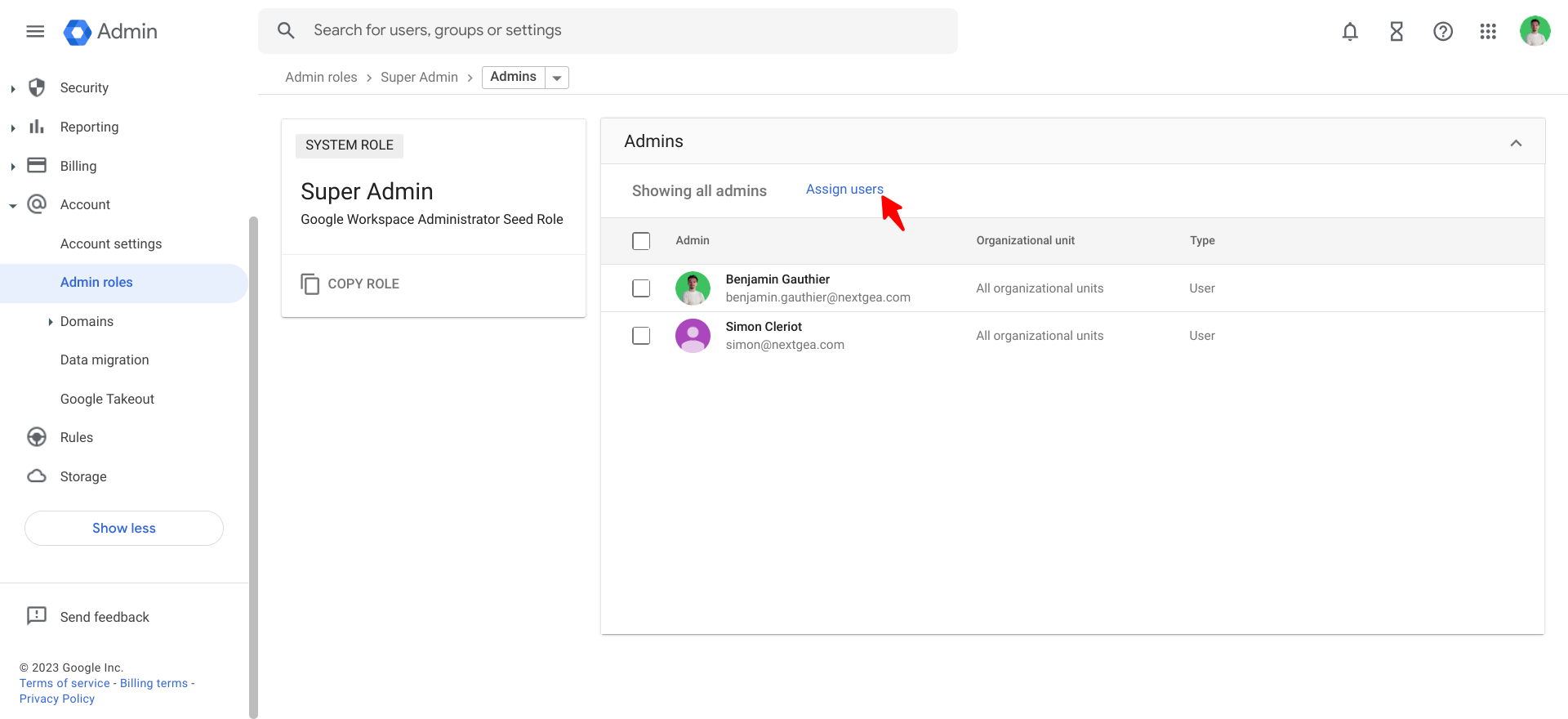Go to Super Admin breadcrumb
The height and width of the screenshot is (719, 1568).
tap(419, 77)
